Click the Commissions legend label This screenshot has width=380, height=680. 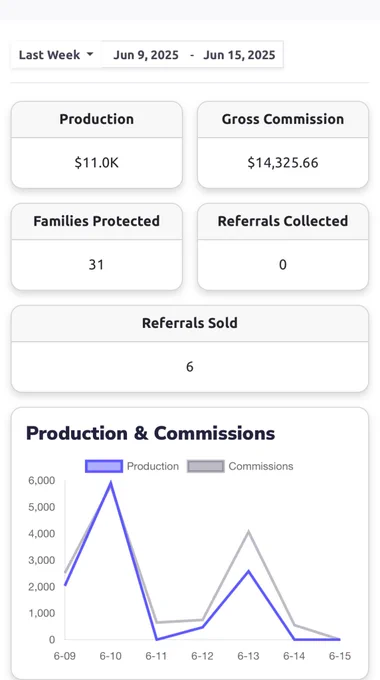261,466
